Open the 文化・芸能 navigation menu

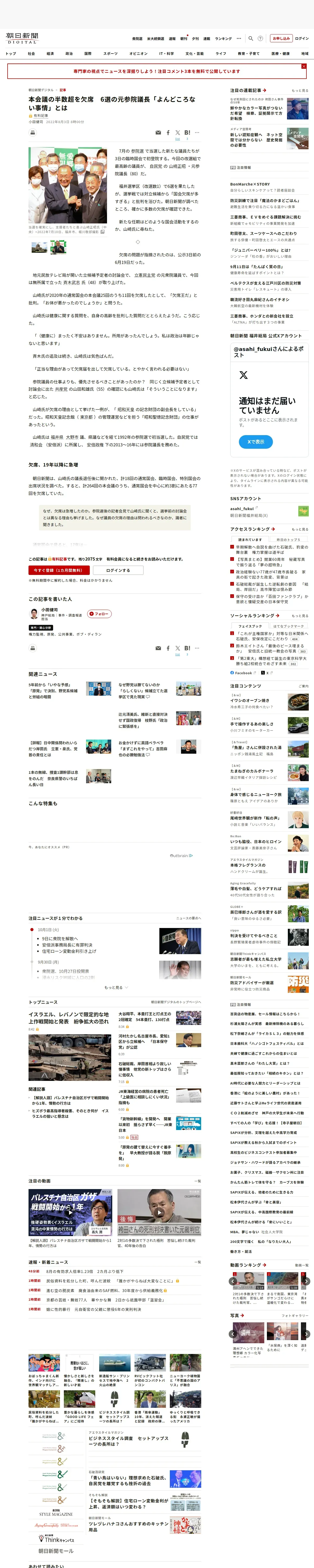click(194, 54)
